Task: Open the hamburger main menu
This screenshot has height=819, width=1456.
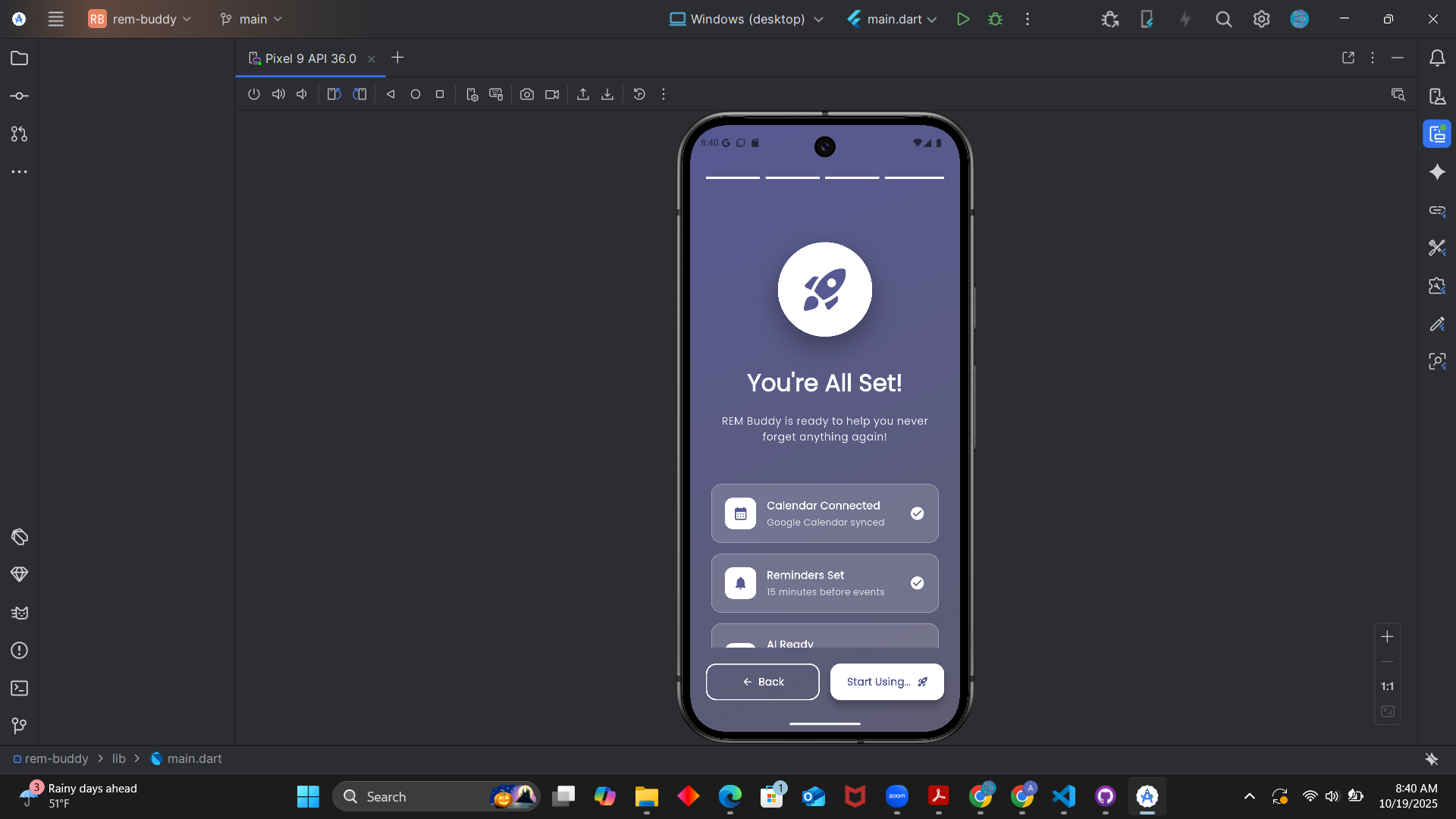Action: click(56, 19)
